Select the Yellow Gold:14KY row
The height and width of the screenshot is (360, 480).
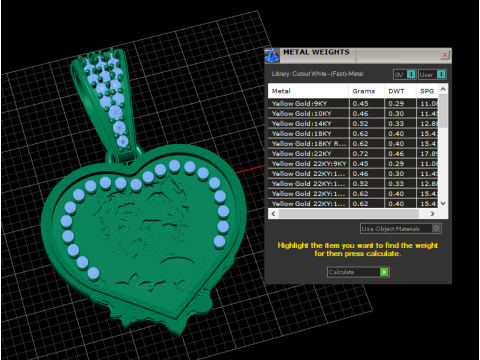click(x=353, y=123)
